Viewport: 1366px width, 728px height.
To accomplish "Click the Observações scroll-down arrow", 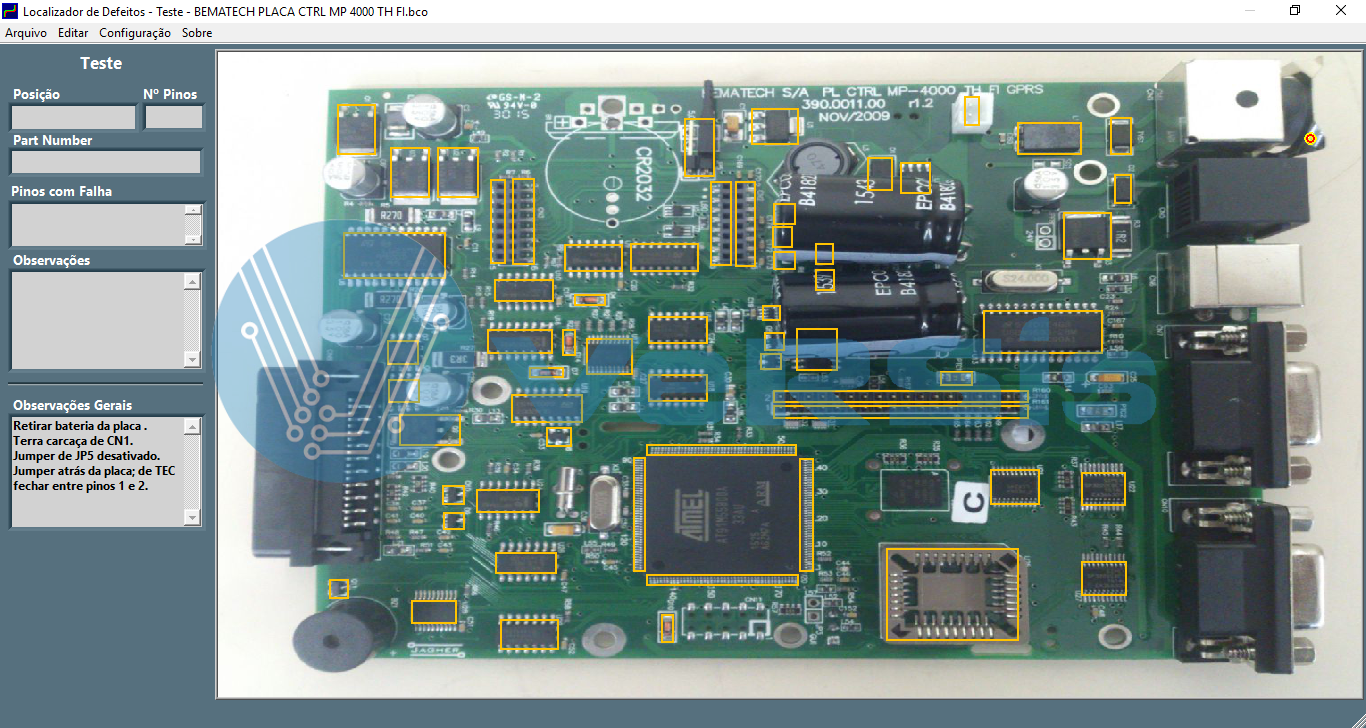I will tap(193, 359).
